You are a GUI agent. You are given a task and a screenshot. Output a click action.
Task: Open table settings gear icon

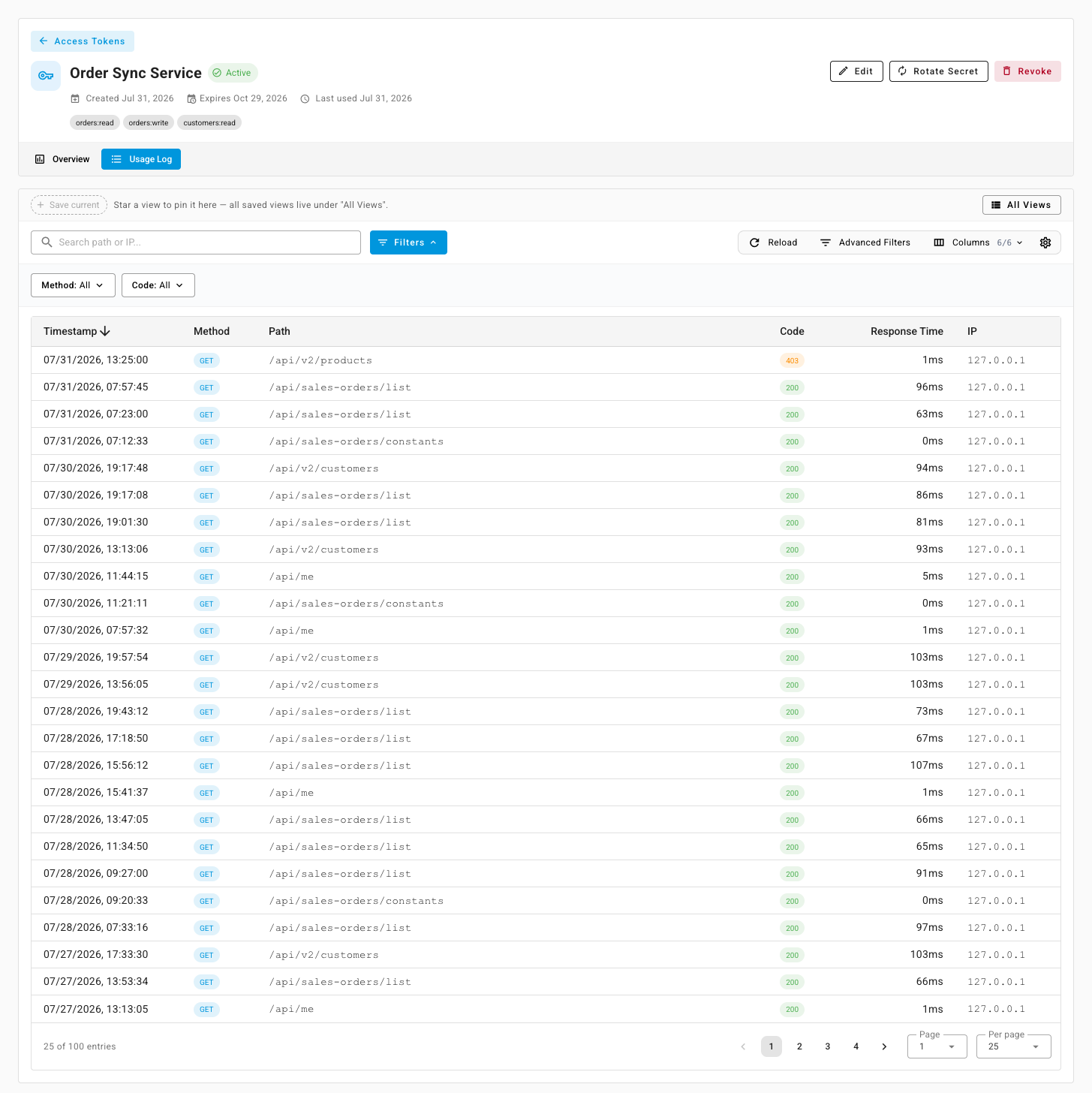pos(1045,242)
